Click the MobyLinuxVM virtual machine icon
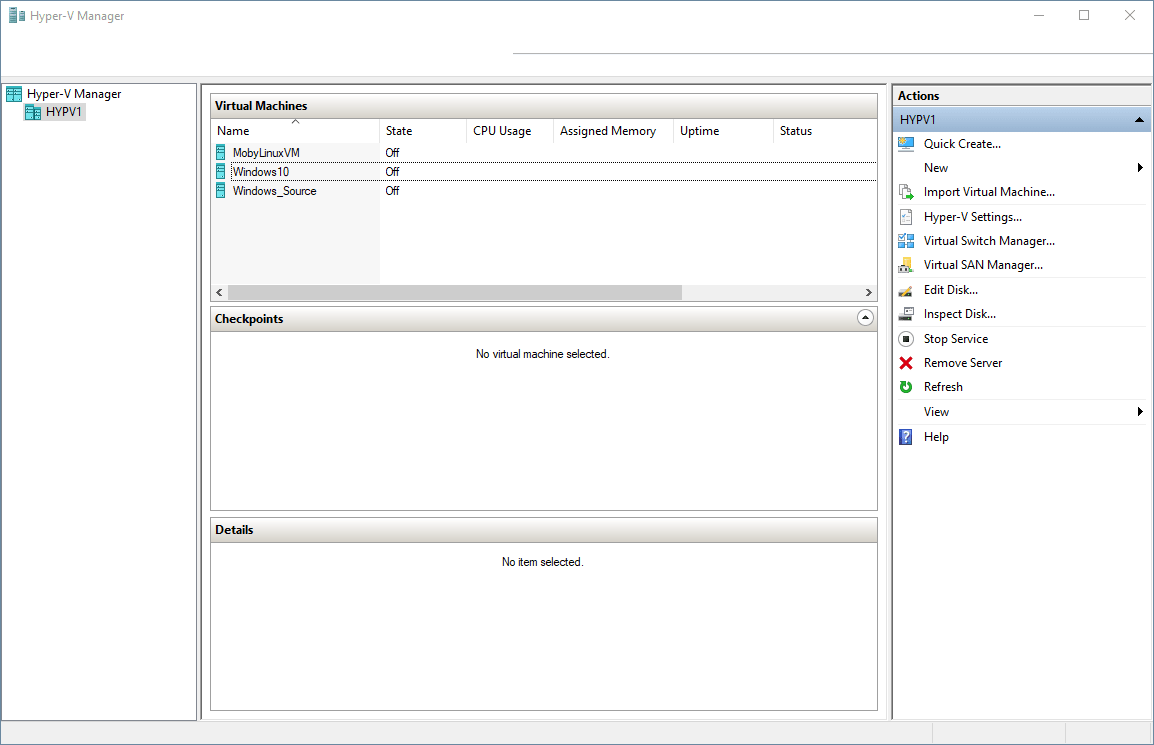Screen dimensions: 1154x745 tap(221, 152)
